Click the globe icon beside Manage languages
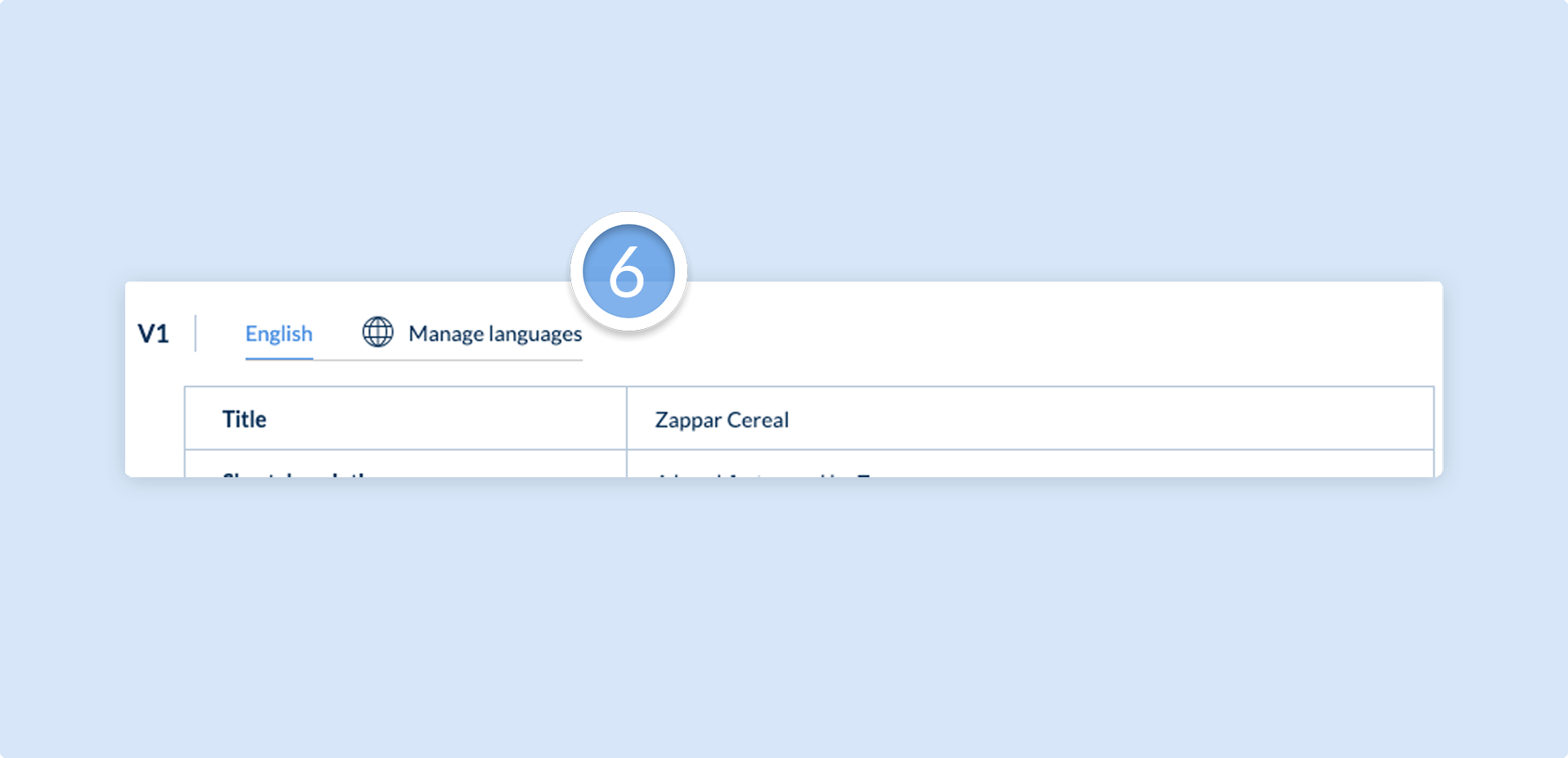The image size is (1568, 758). (x=378, y=332)
